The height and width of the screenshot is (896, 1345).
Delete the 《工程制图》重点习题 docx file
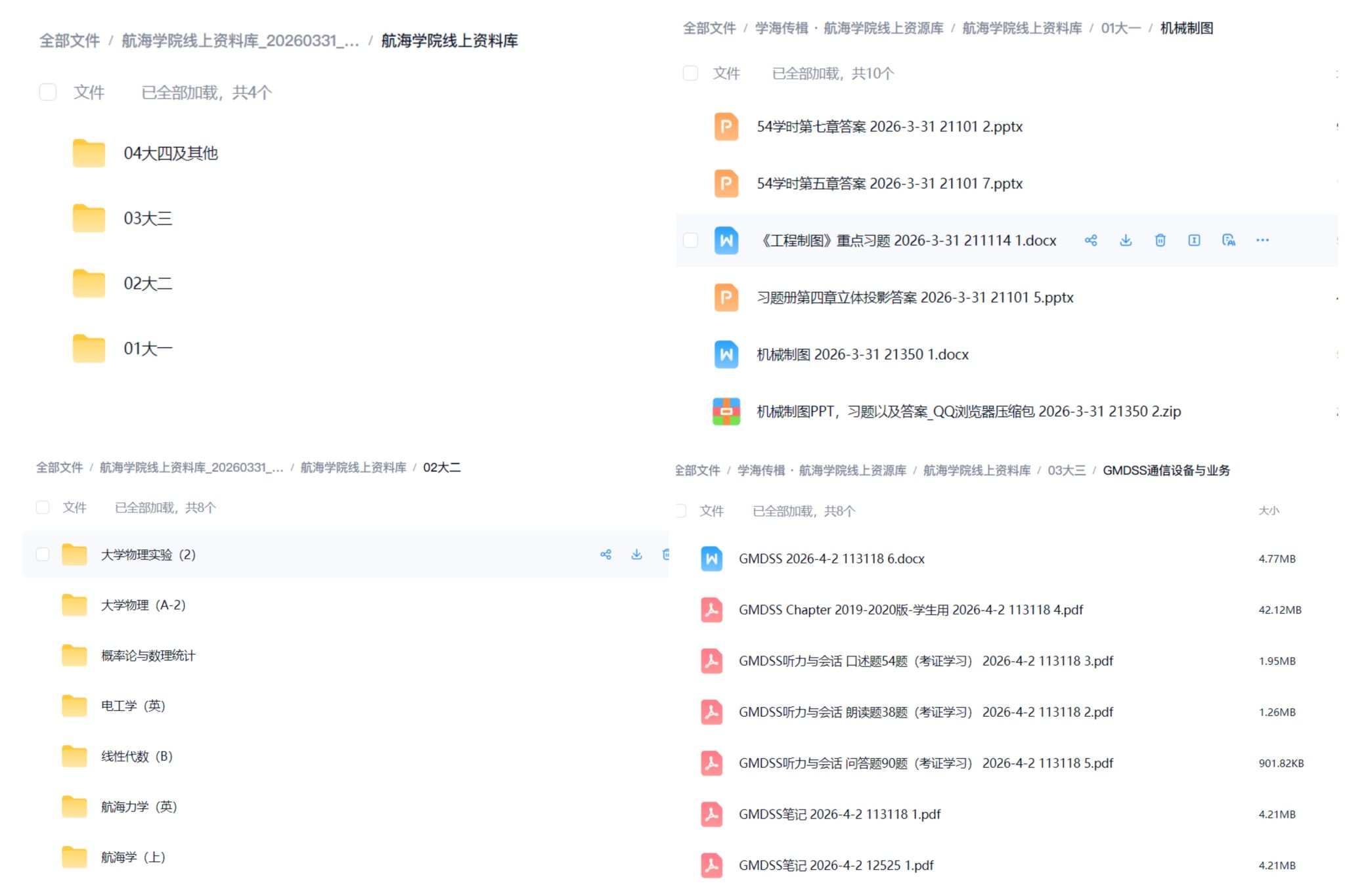click(x=1160, y=240)
